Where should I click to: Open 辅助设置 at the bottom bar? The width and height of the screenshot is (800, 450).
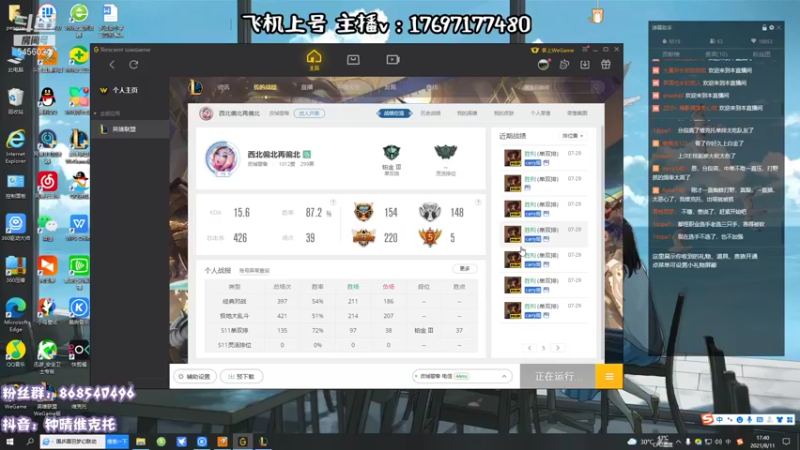coord(195,377)
